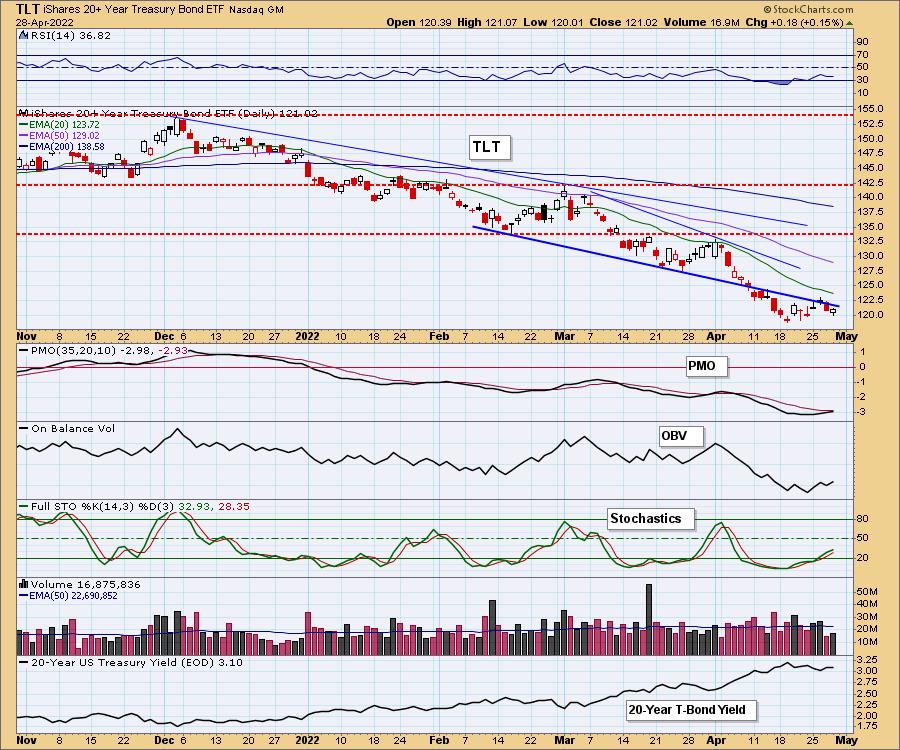This screenshot has width=900, height=750.
Task: Click the 135.0 price axis label
Action: (870, 227)
